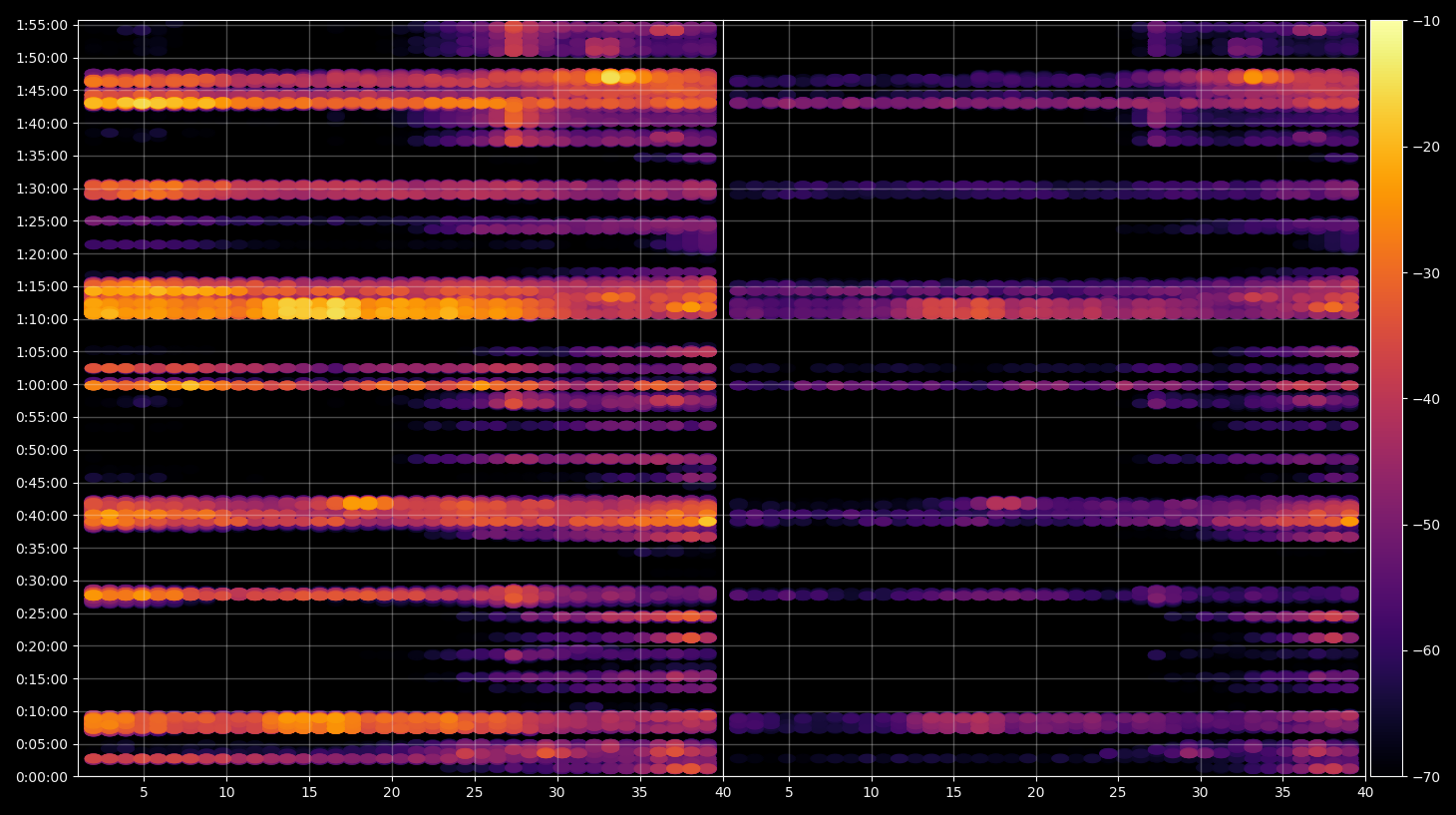Select the 1:40:00 time axis label
1456x815 pixels.
pyautogui.click(x=42, y=124)
